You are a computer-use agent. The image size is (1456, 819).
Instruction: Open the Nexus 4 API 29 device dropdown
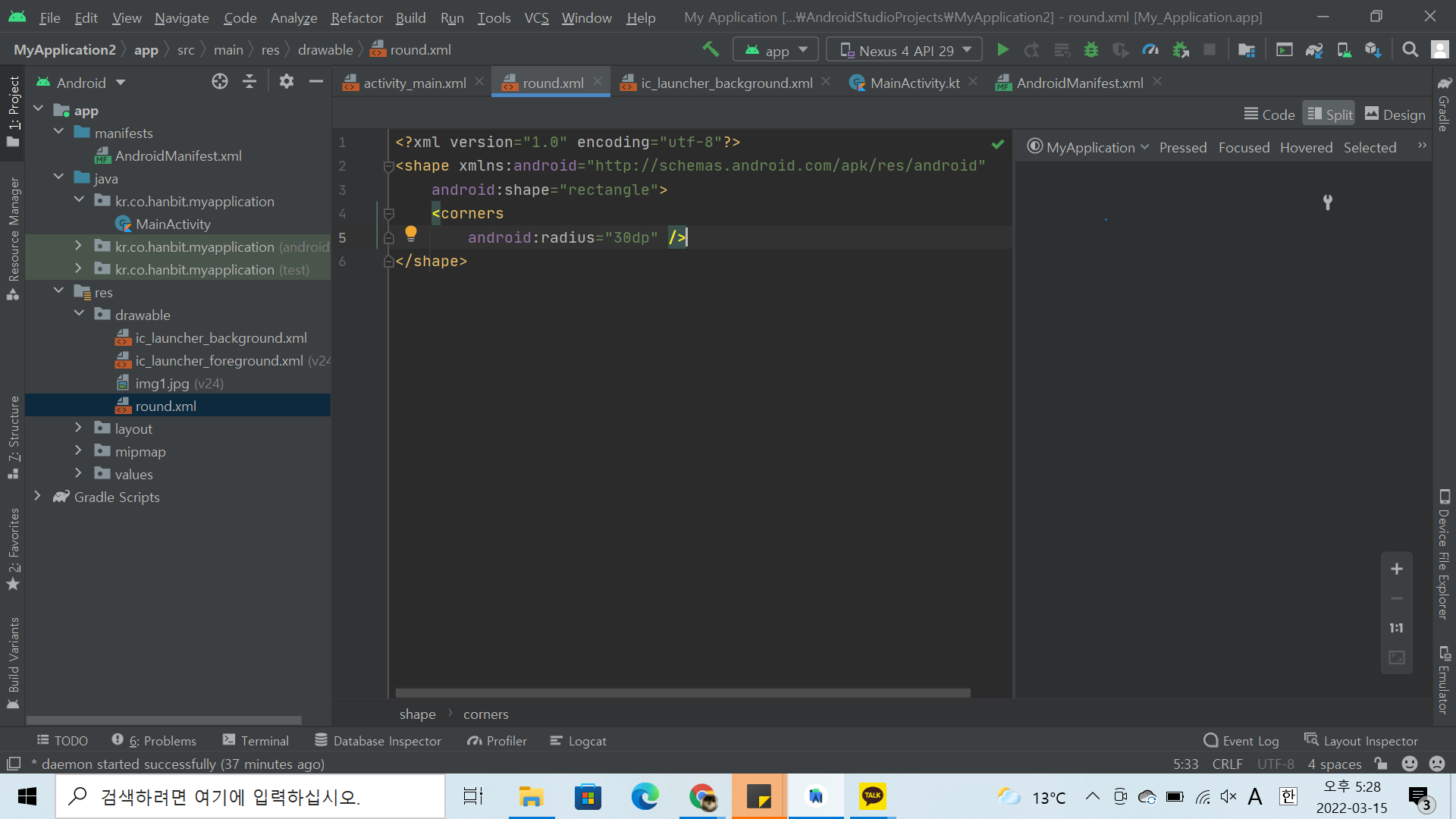coord(905,50)
